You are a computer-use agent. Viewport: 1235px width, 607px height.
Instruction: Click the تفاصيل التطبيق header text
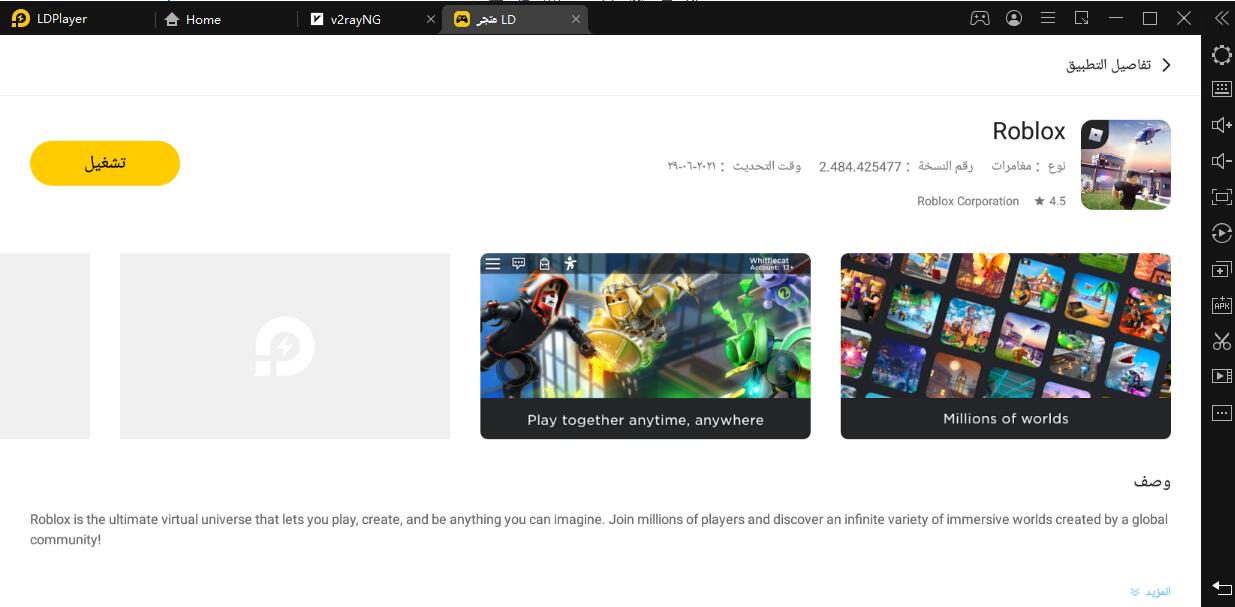click(1108, 64)
